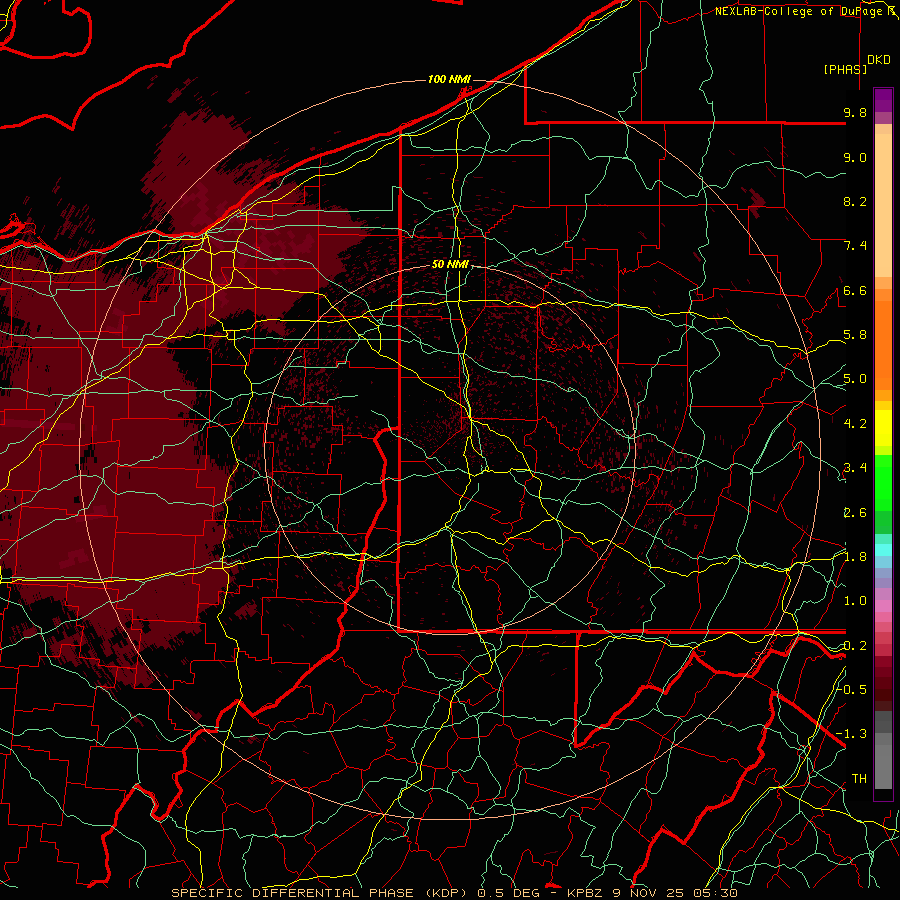
Task: Select the -0.5 scale value
Action: click(x=853, y=689)
